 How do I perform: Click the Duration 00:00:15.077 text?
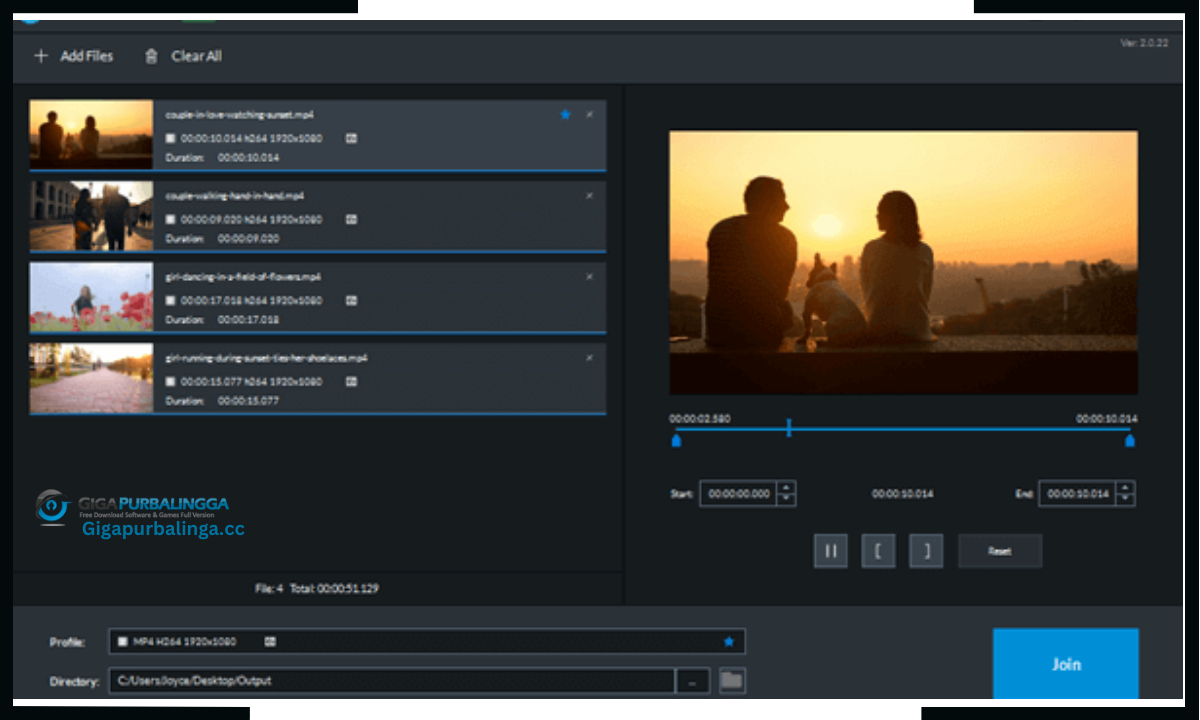[x=222, y=401]
